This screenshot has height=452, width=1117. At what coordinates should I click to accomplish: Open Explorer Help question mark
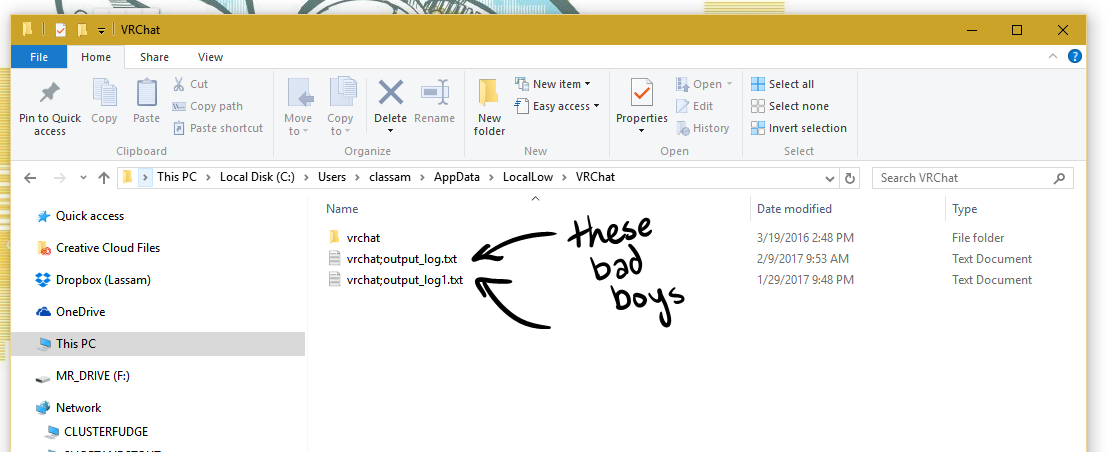tap(1074, 56)
